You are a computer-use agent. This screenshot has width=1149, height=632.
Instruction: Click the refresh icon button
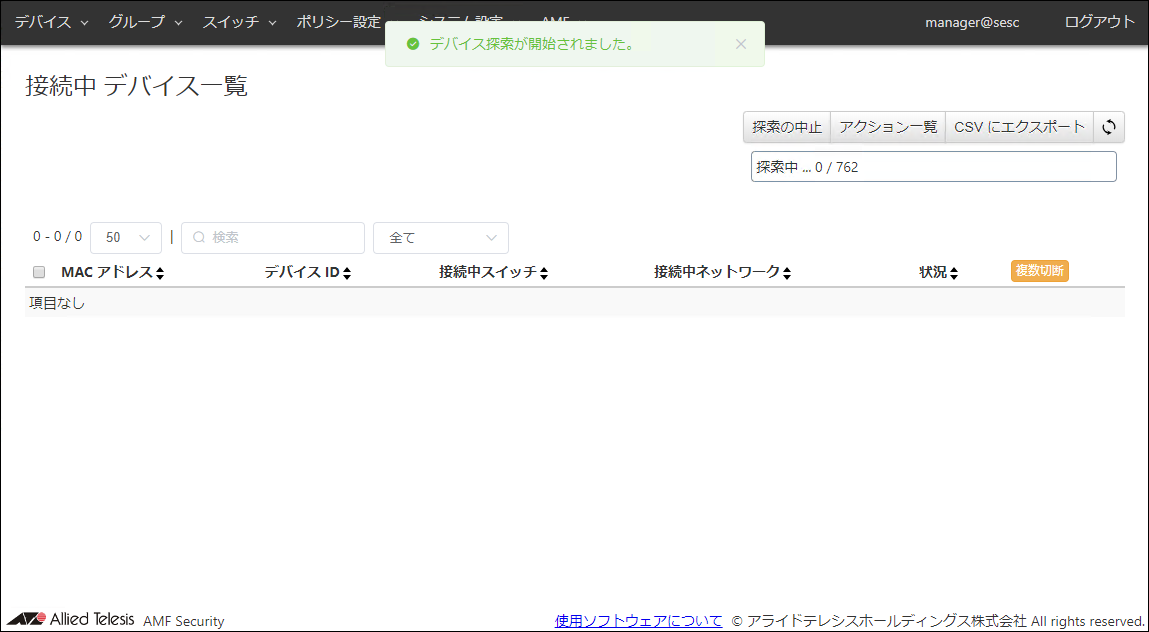click(x=1109, y=127)
